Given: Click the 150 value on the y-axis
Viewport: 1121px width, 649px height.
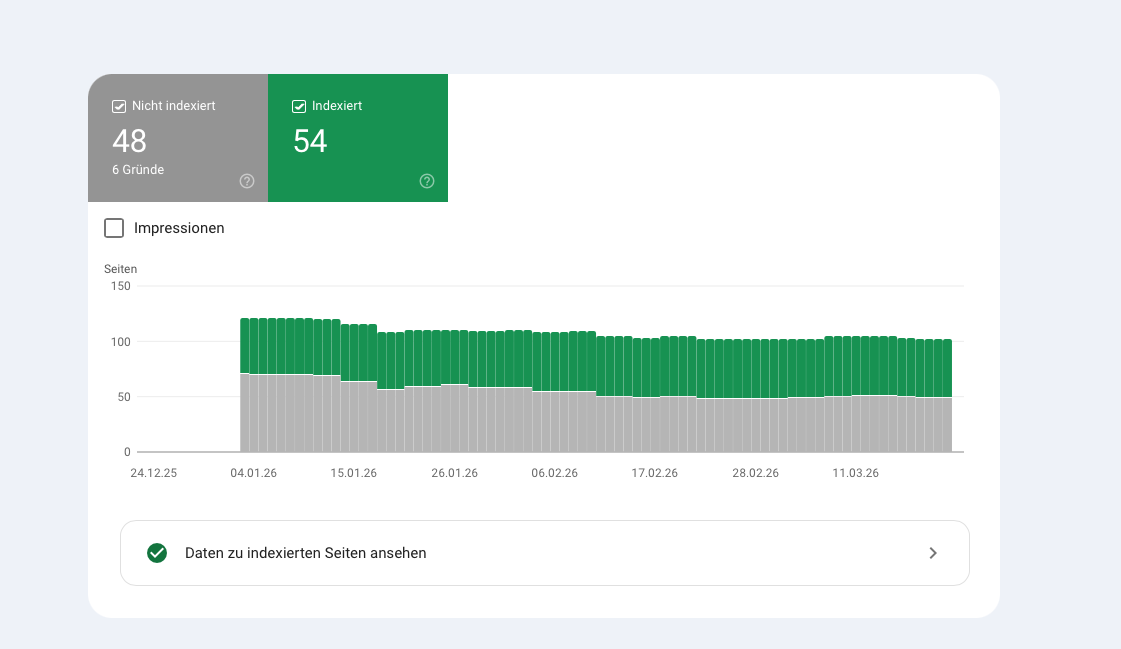Looking at the screenshot, I should [120, 286].
